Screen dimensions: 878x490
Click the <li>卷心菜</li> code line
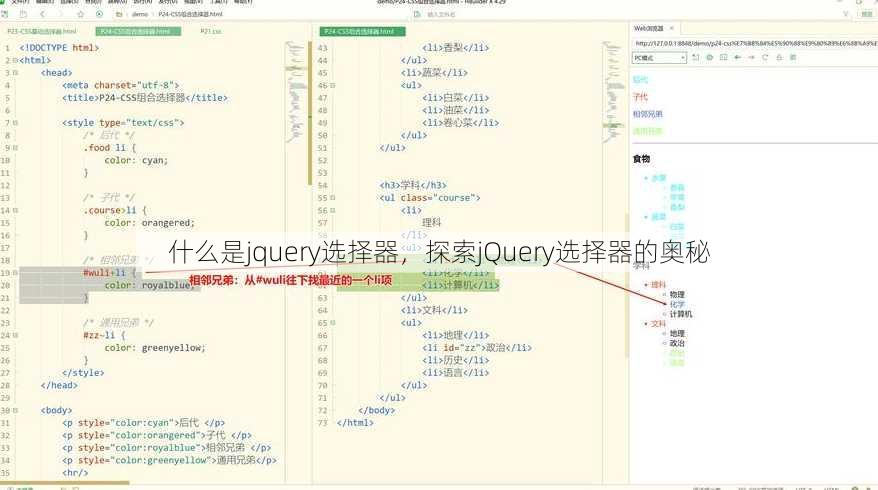[x=460, y=123]
